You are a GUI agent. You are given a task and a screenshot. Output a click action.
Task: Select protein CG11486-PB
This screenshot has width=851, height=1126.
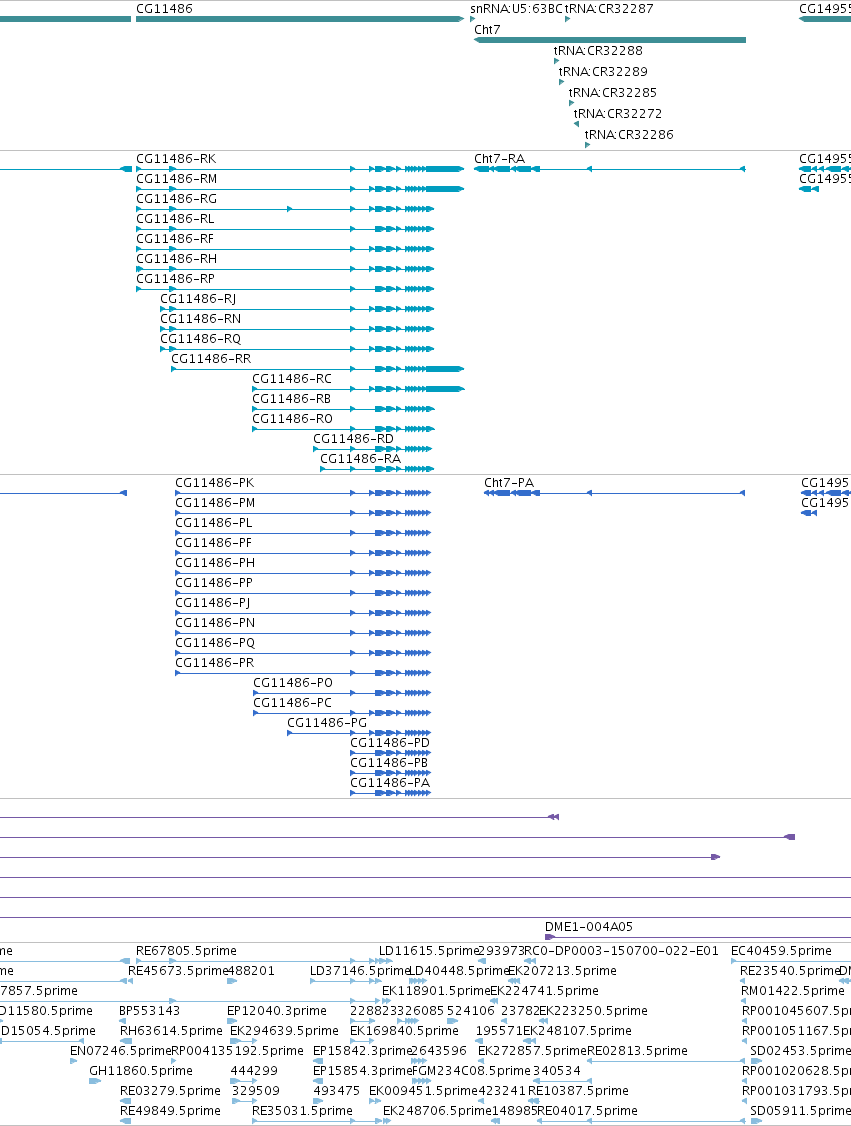coord(389,763)
